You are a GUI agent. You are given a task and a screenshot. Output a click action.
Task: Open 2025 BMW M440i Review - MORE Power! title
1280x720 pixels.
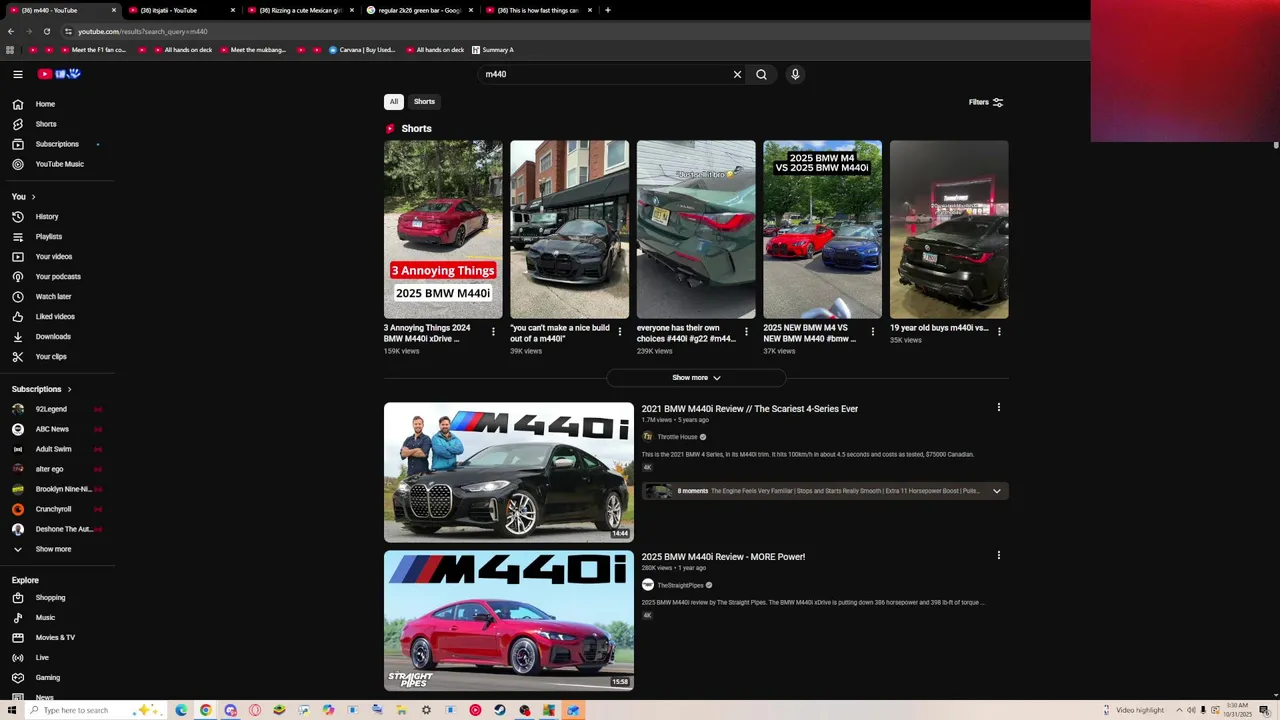[x=723, y=557]
